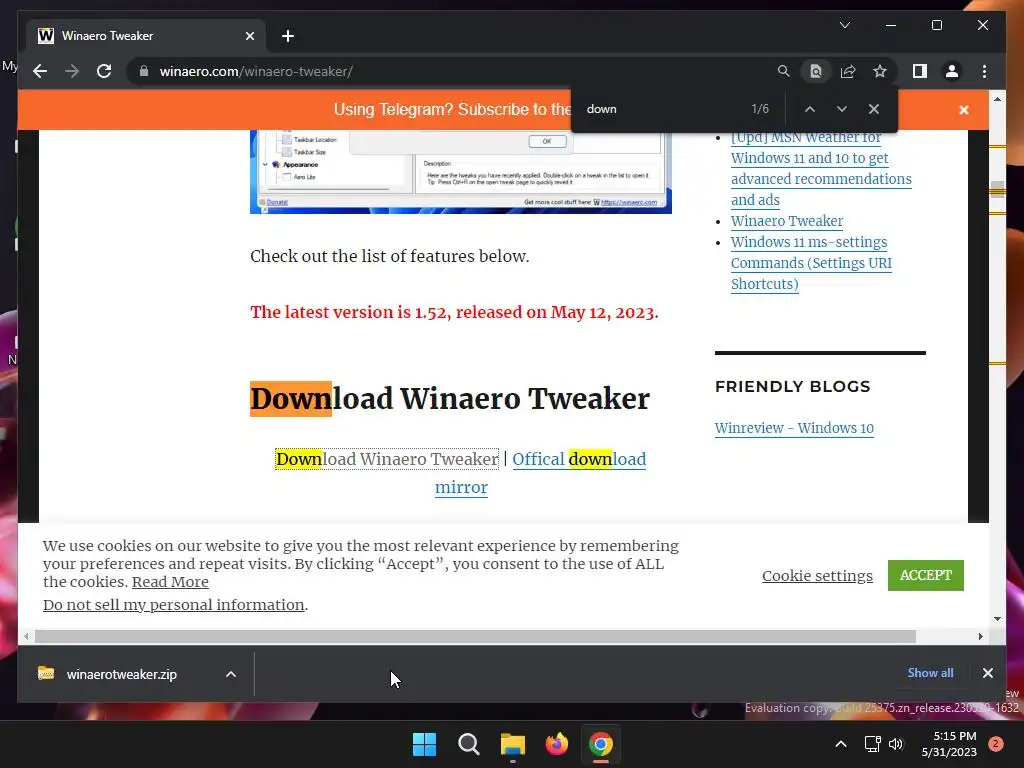Open the MSN Weather article link
Viewport: 1024px width, 768px height.
click(821, 168)
